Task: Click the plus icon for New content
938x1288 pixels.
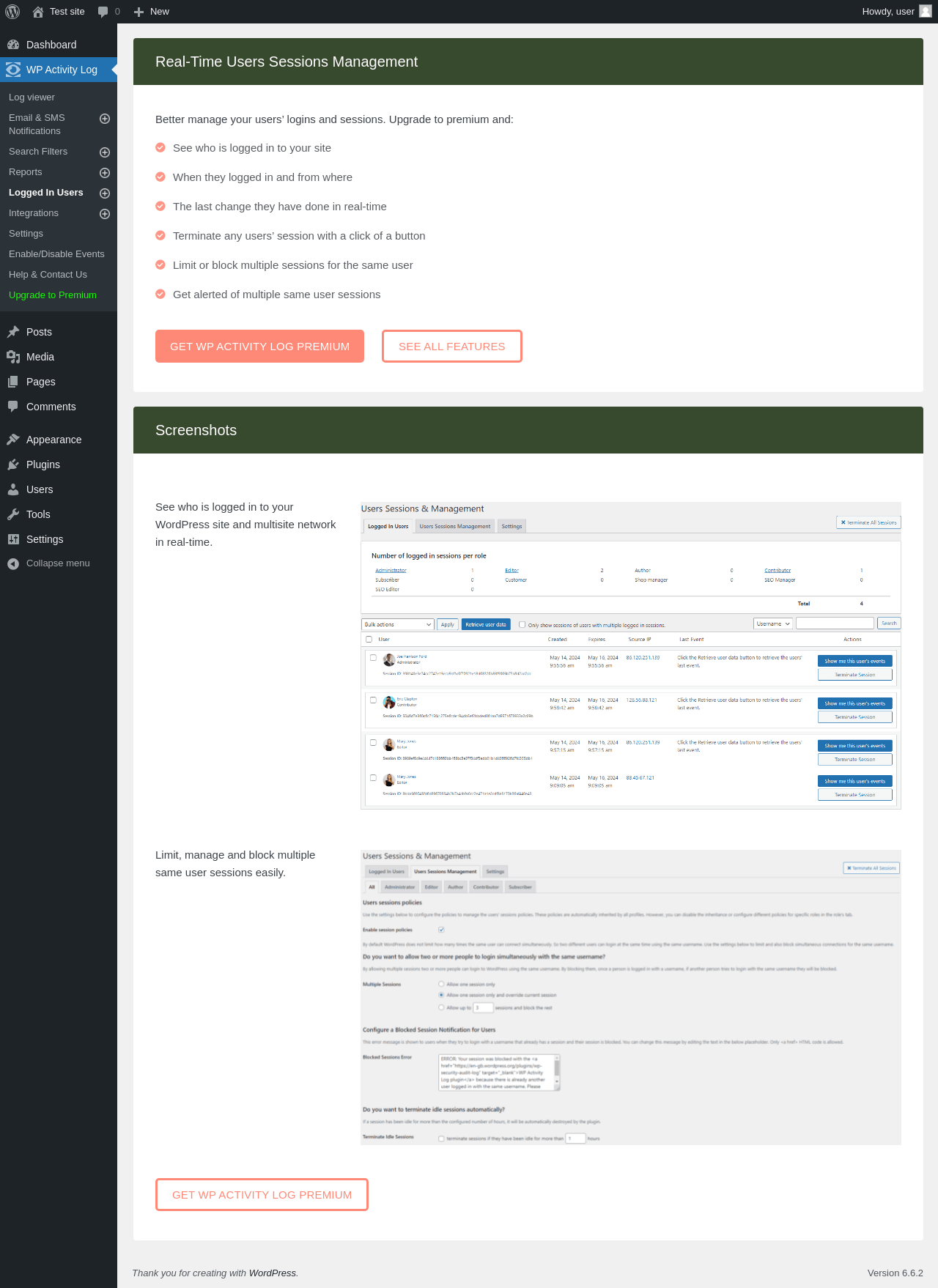Action: (139, 12)
